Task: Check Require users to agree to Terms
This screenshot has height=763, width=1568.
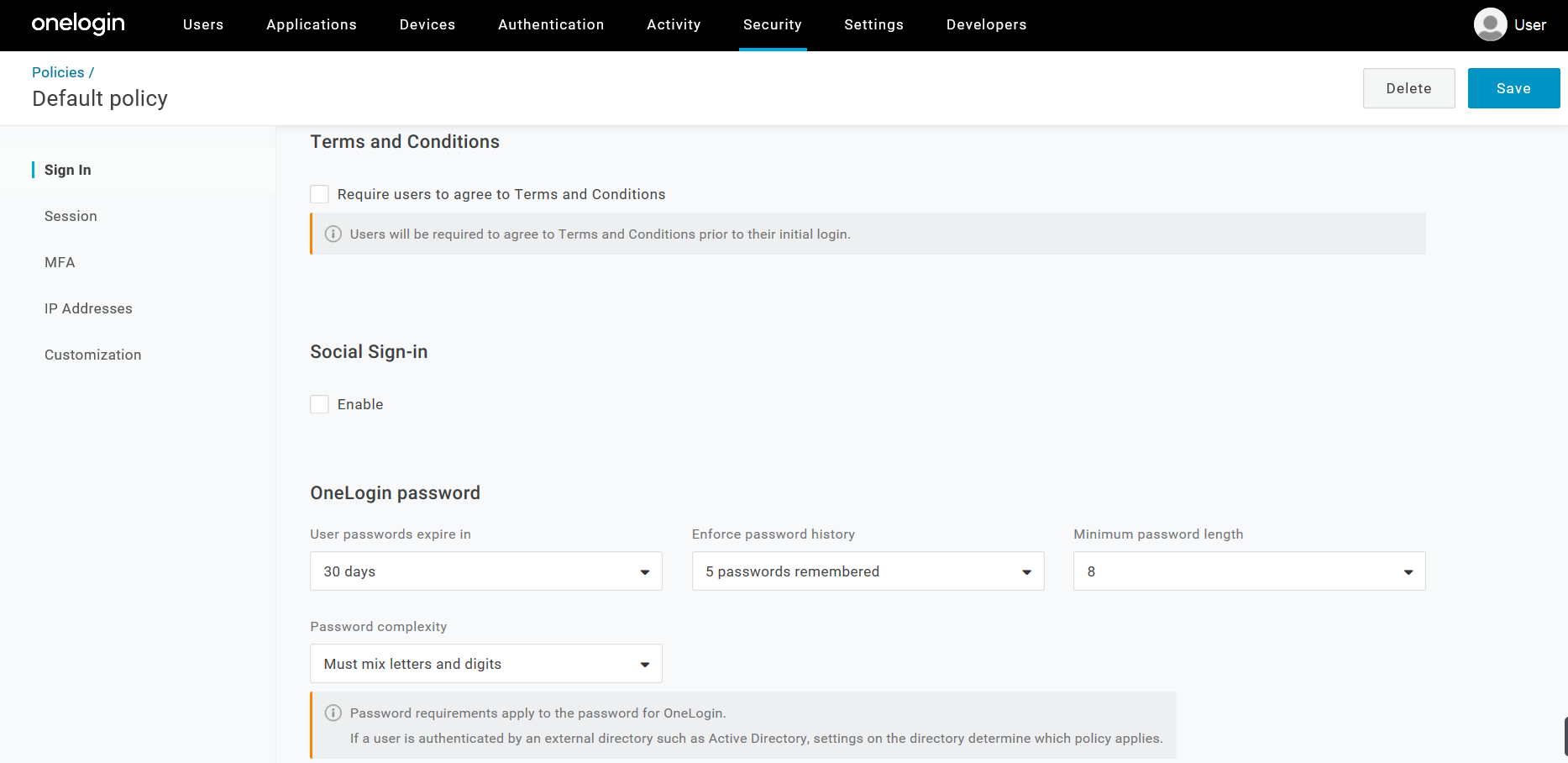Action: pyautogui.click(x=319, y=194)
